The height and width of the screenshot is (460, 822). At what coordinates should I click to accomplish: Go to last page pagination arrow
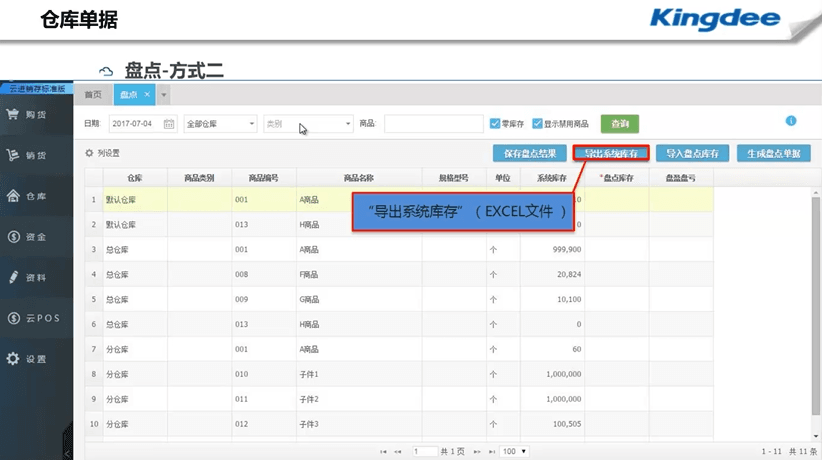coord(492,452)
